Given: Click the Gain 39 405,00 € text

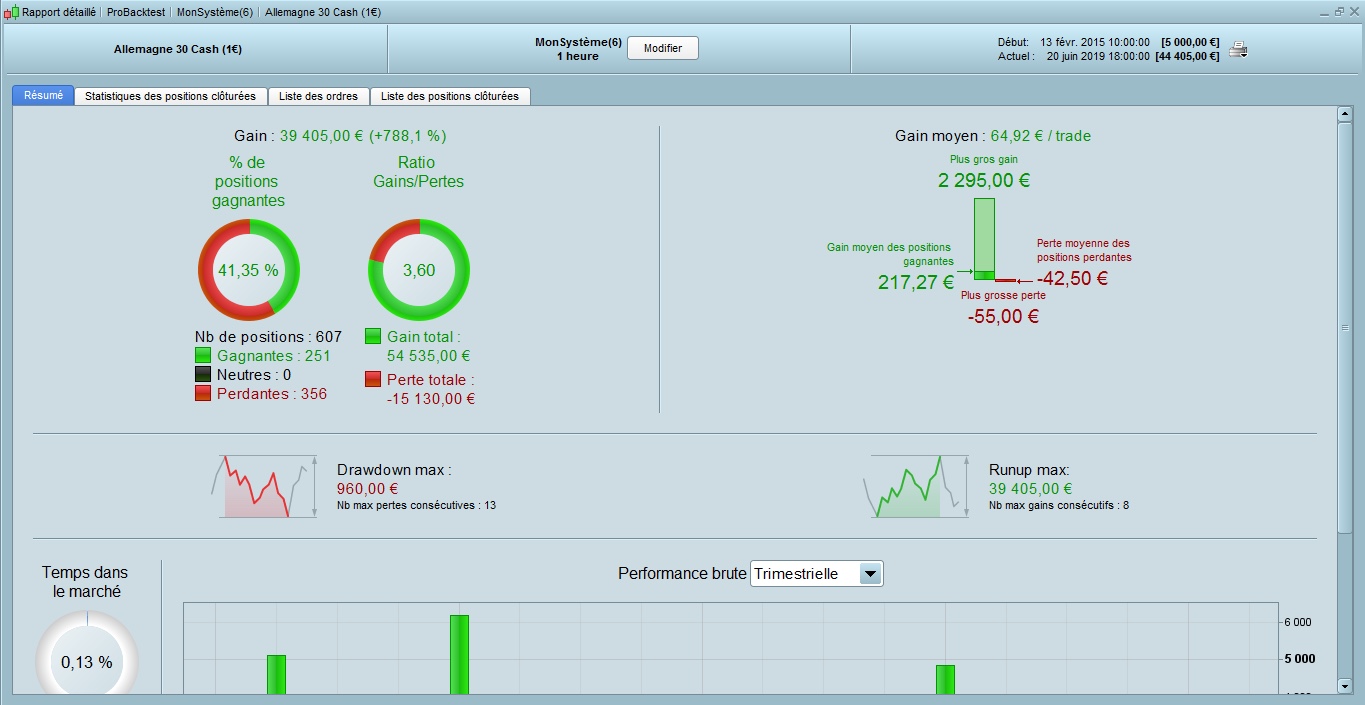Looking at the screenshot, I should (x=339, y=135).
